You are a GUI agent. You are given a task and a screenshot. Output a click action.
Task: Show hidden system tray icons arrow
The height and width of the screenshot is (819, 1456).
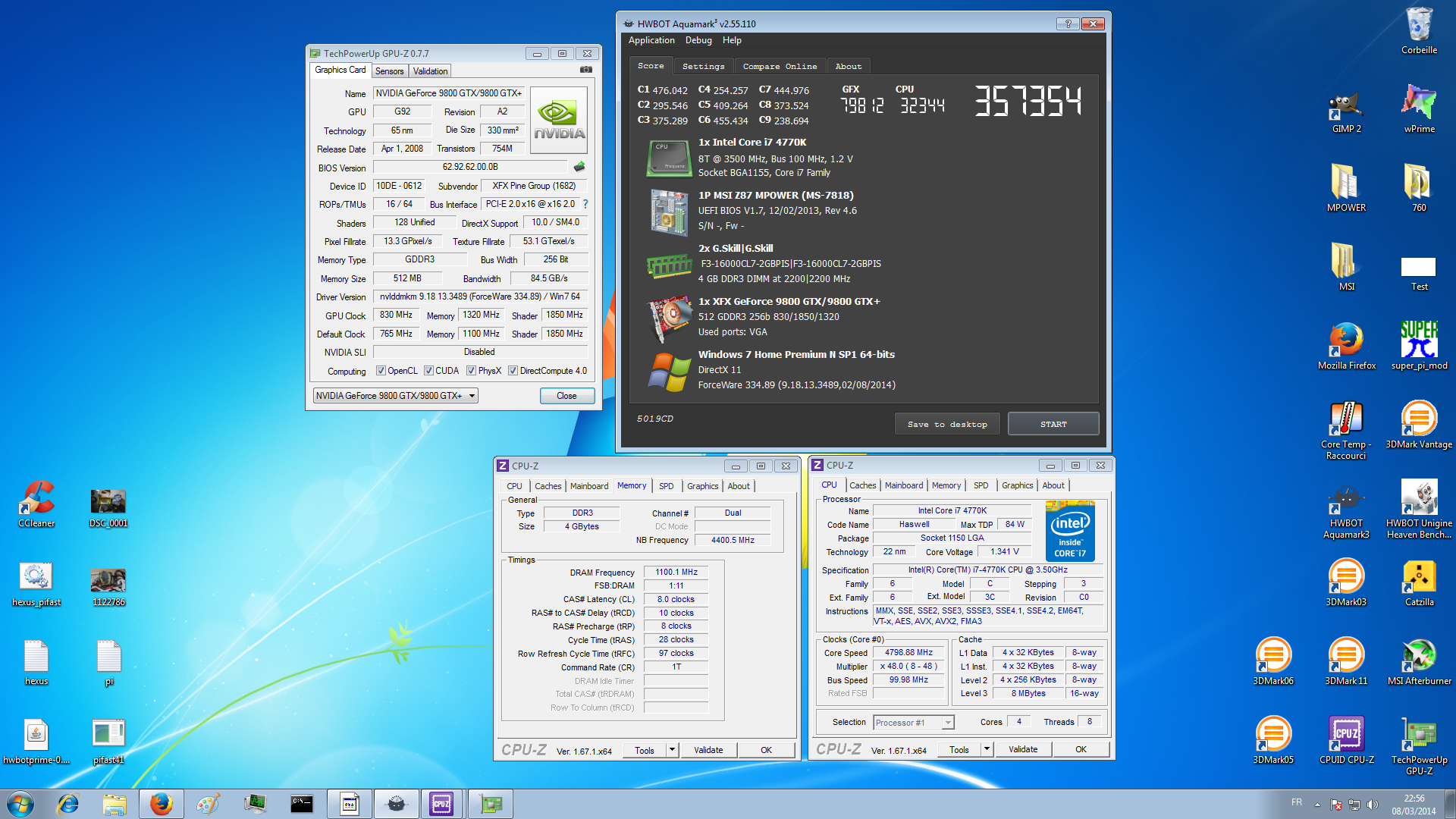pos(1317,805)
